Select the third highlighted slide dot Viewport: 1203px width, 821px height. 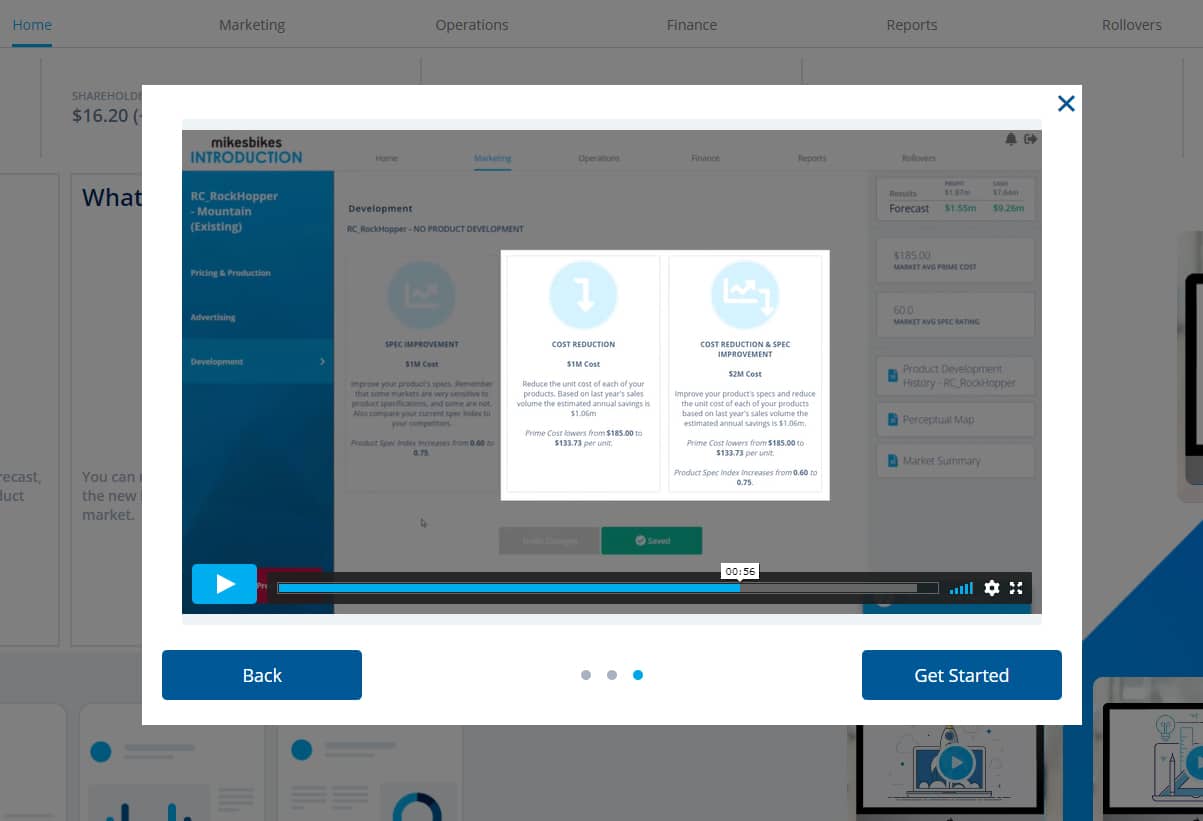tap(638, 675)
